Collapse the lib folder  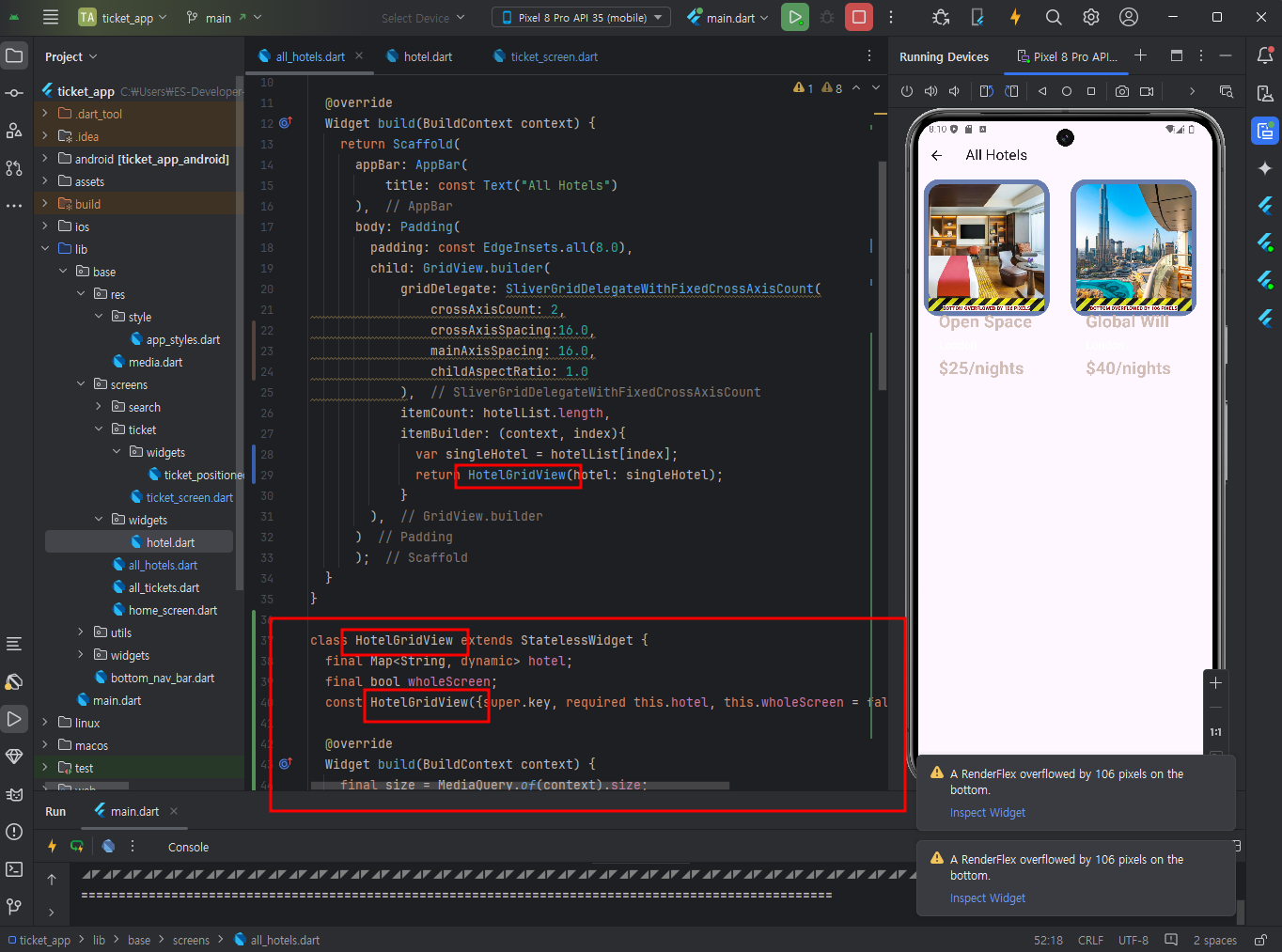point(45,249)
